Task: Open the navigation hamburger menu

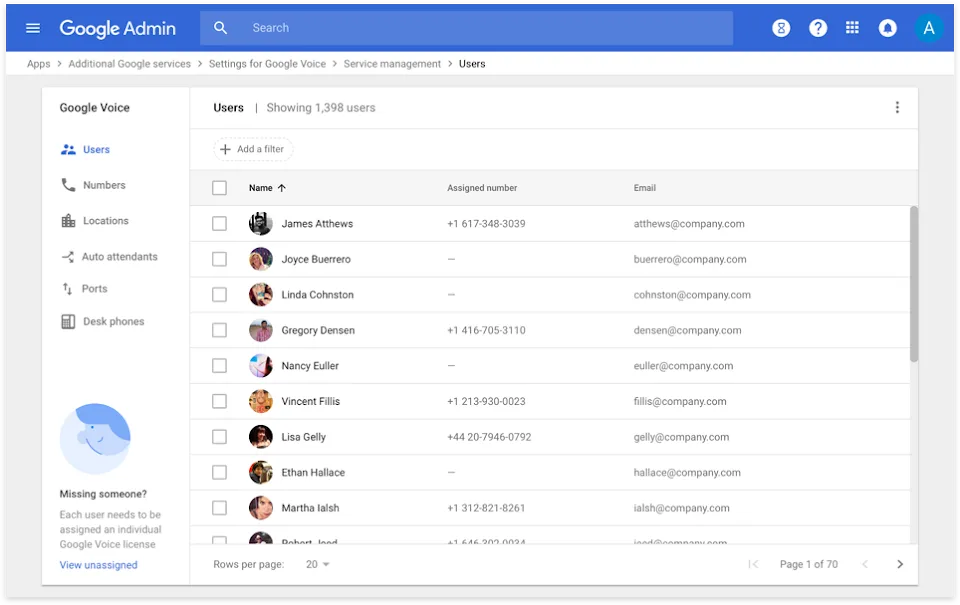Action: coord(32,27)
